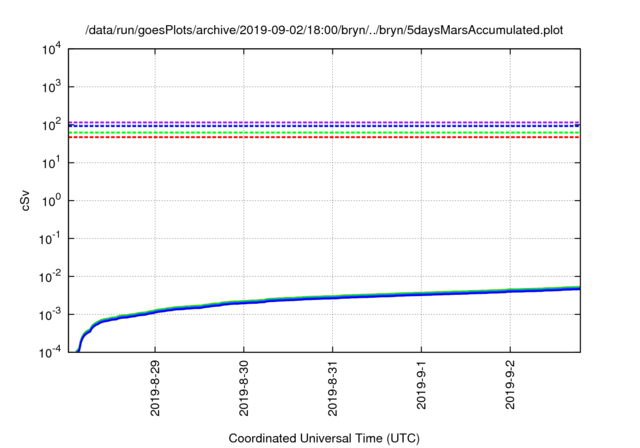Click the purple dashed threshold line
The height and width of the screenshot is (448, 640).
[324, 122]
